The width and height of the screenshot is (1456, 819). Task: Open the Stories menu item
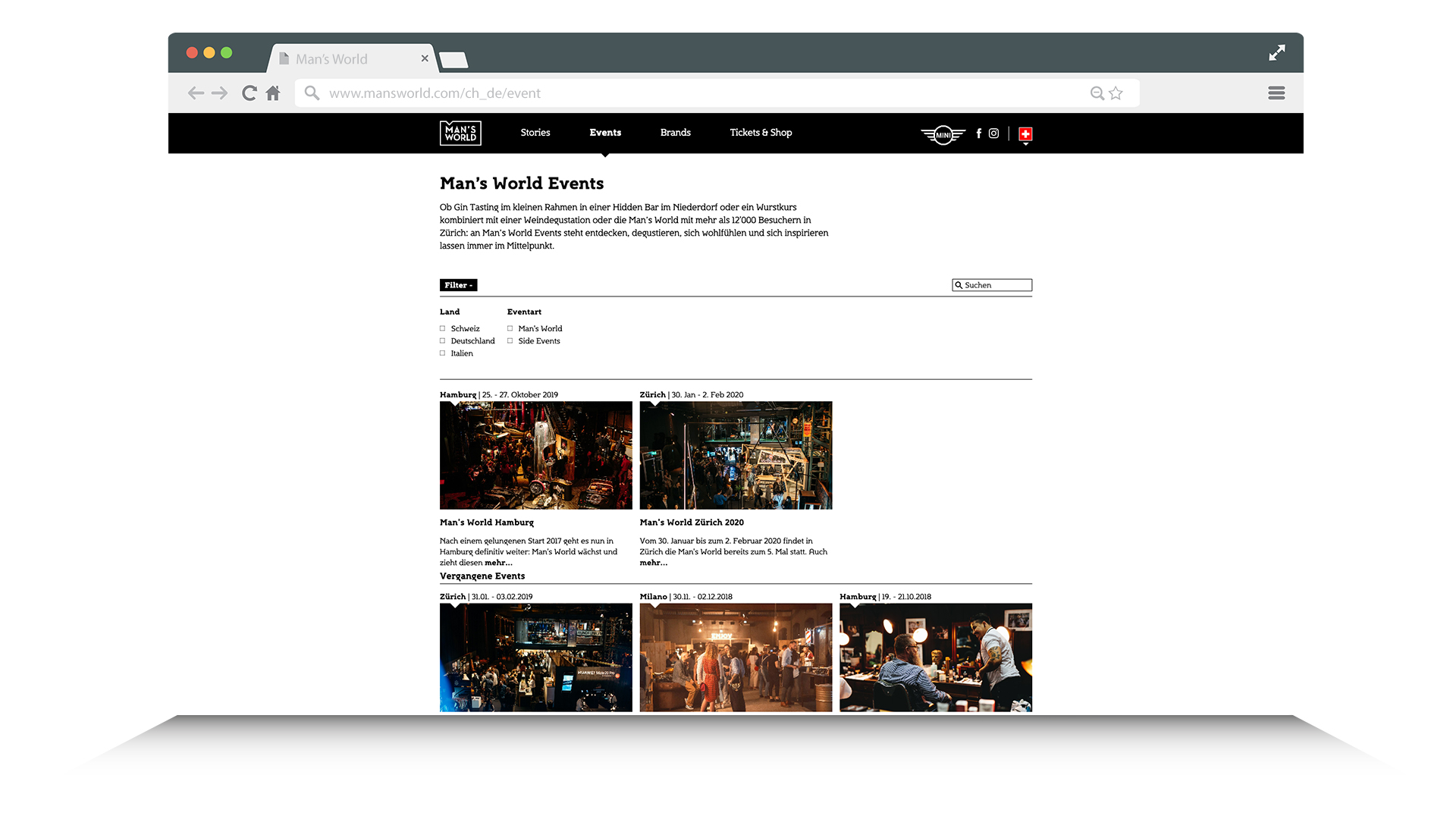(x=535, y=133)
